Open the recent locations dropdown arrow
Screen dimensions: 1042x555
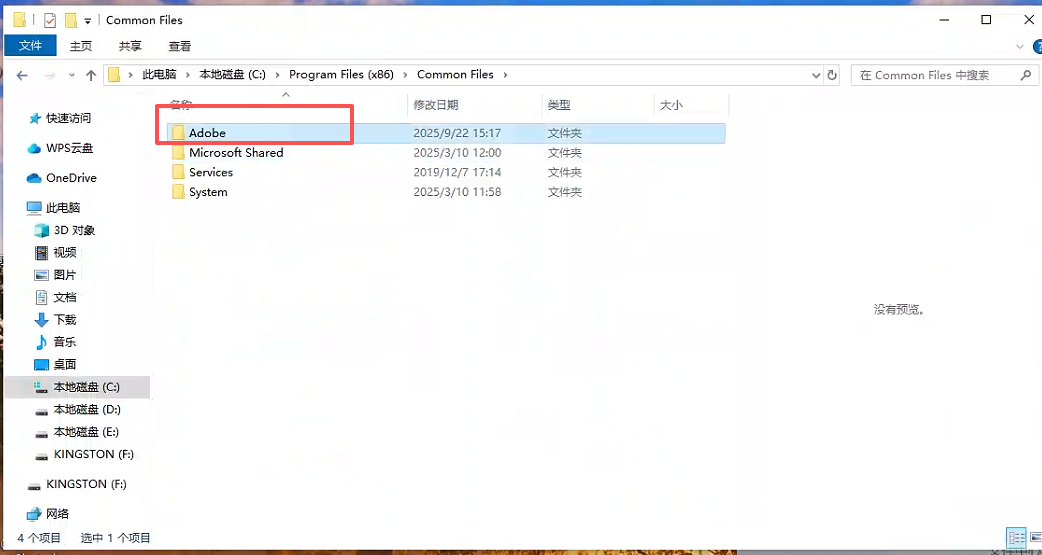[70, 75]
